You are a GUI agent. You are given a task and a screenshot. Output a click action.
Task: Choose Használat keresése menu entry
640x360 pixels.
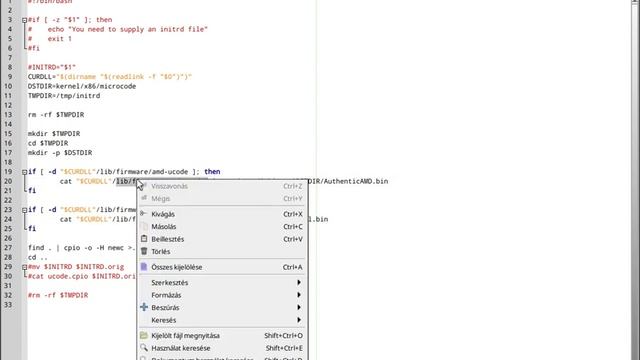(x=222, y=348)
